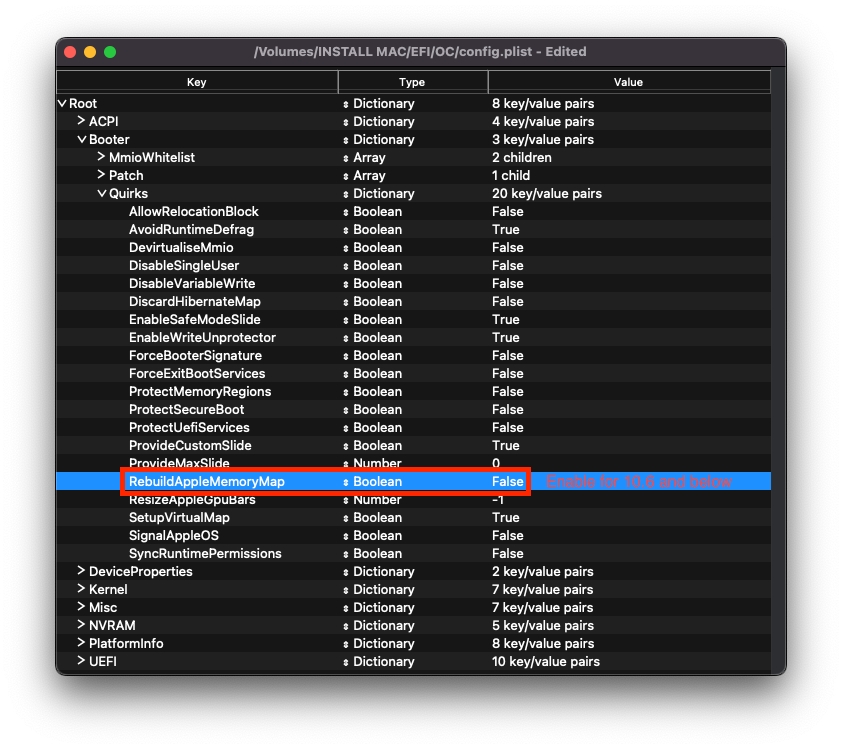
Task: Click the Value column header
Action: click(x=628, y=82)
